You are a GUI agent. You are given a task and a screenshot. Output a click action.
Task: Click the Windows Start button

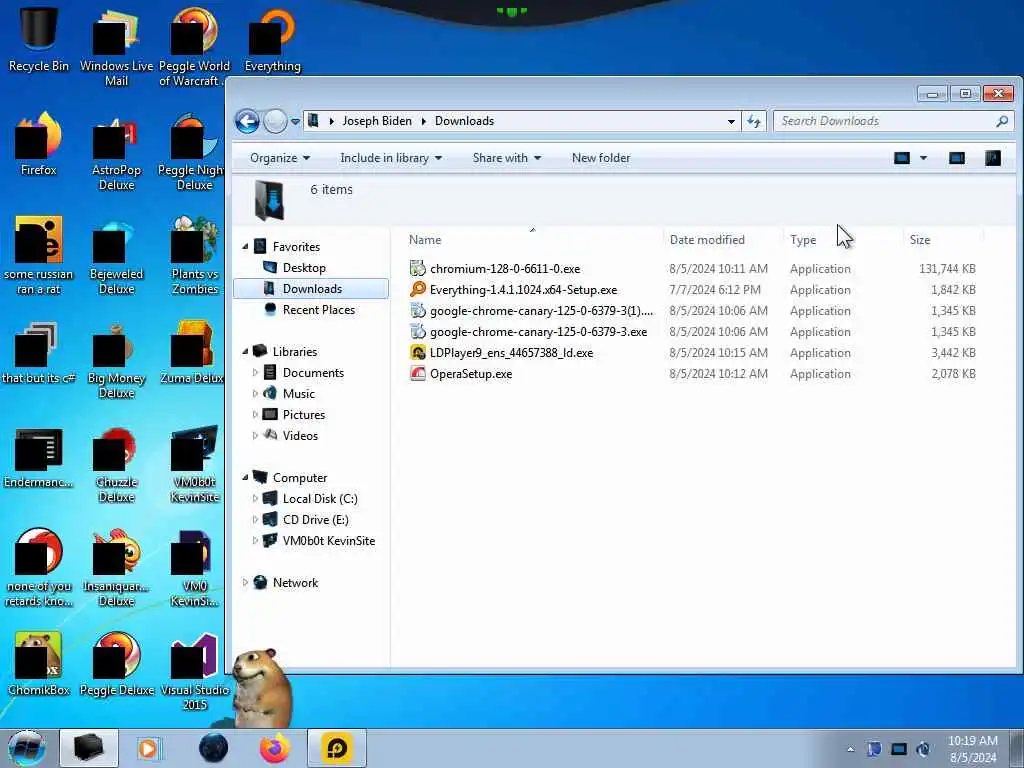tap(26, 748)
